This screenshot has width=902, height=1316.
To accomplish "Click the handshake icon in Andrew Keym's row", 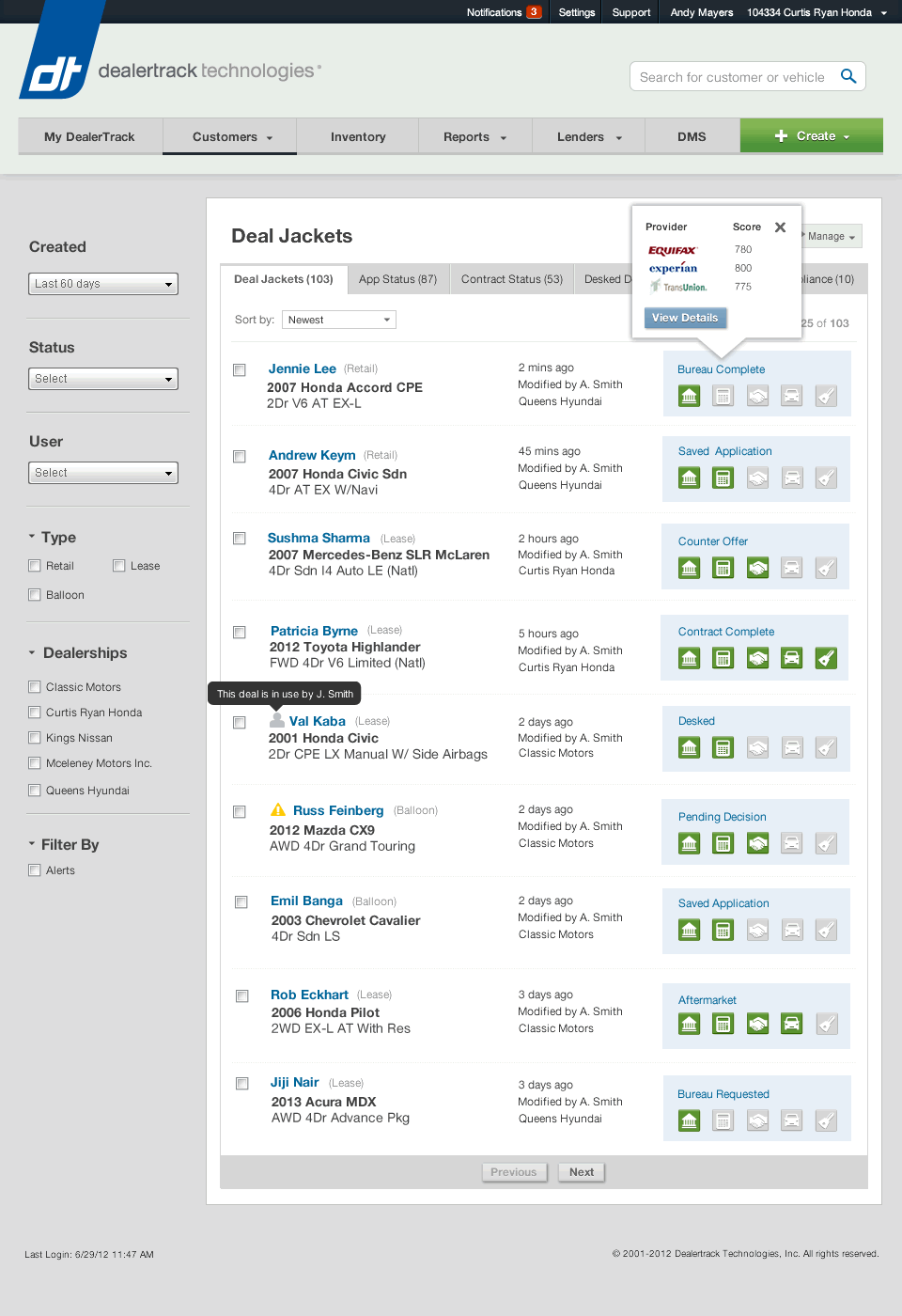I will click(x=758, y=478).
